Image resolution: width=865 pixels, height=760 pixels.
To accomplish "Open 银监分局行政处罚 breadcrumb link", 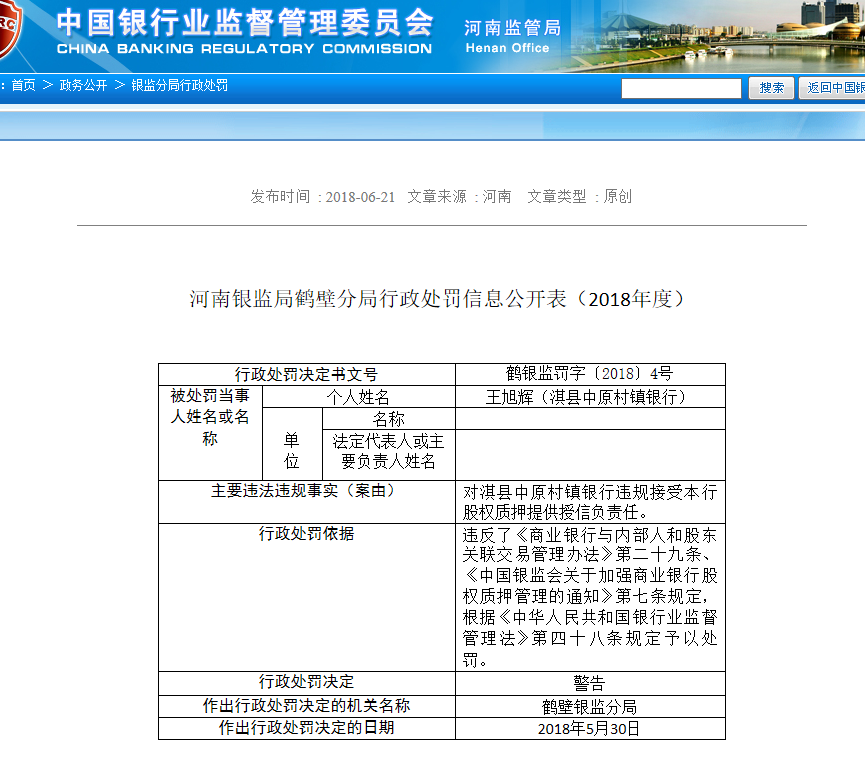I will (179, 86).
